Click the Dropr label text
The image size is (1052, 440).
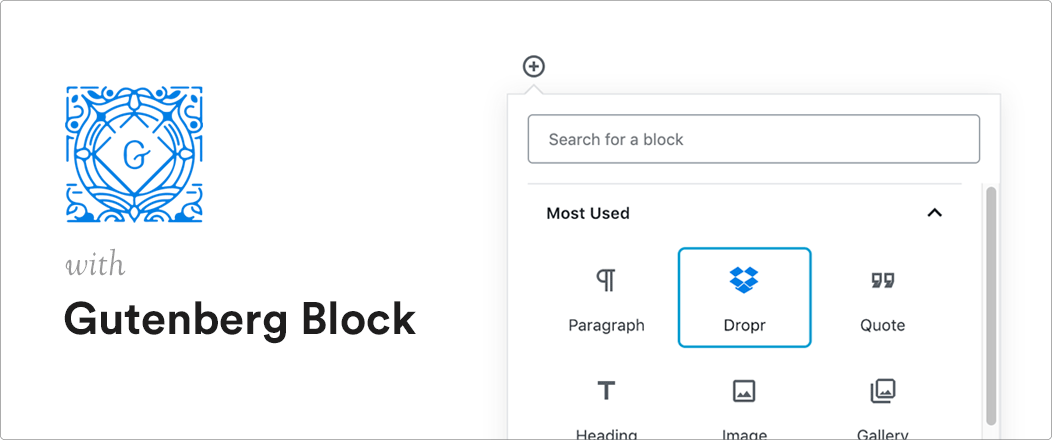point(744,325)
